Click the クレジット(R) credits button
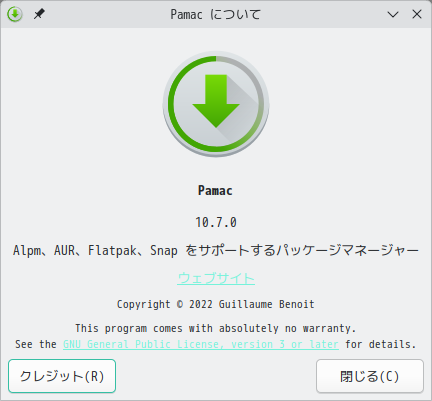 coord(62,376)
